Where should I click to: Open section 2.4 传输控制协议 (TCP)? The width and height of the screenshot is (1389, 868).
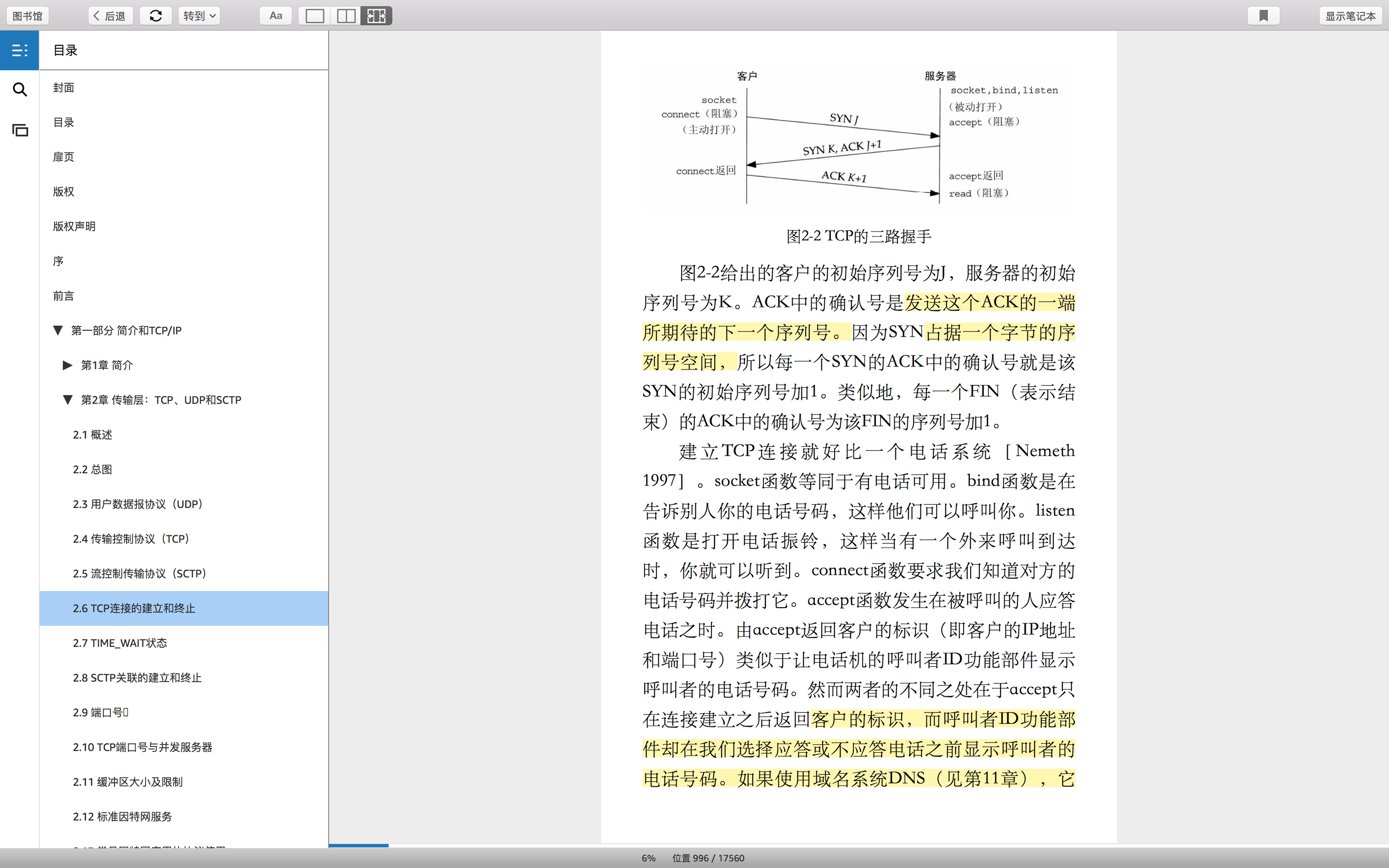131,539
